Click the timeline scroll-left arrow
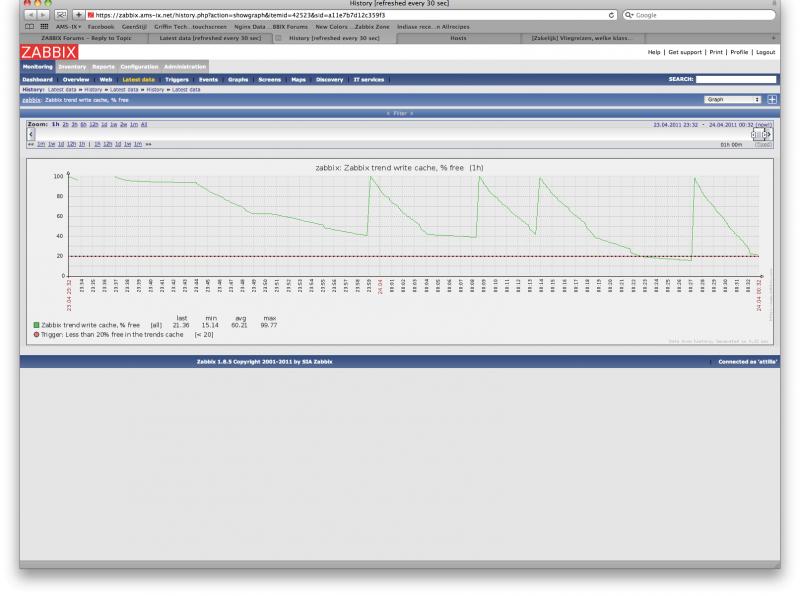The height and width of the screenshot is (596, 800). (31, 133)
